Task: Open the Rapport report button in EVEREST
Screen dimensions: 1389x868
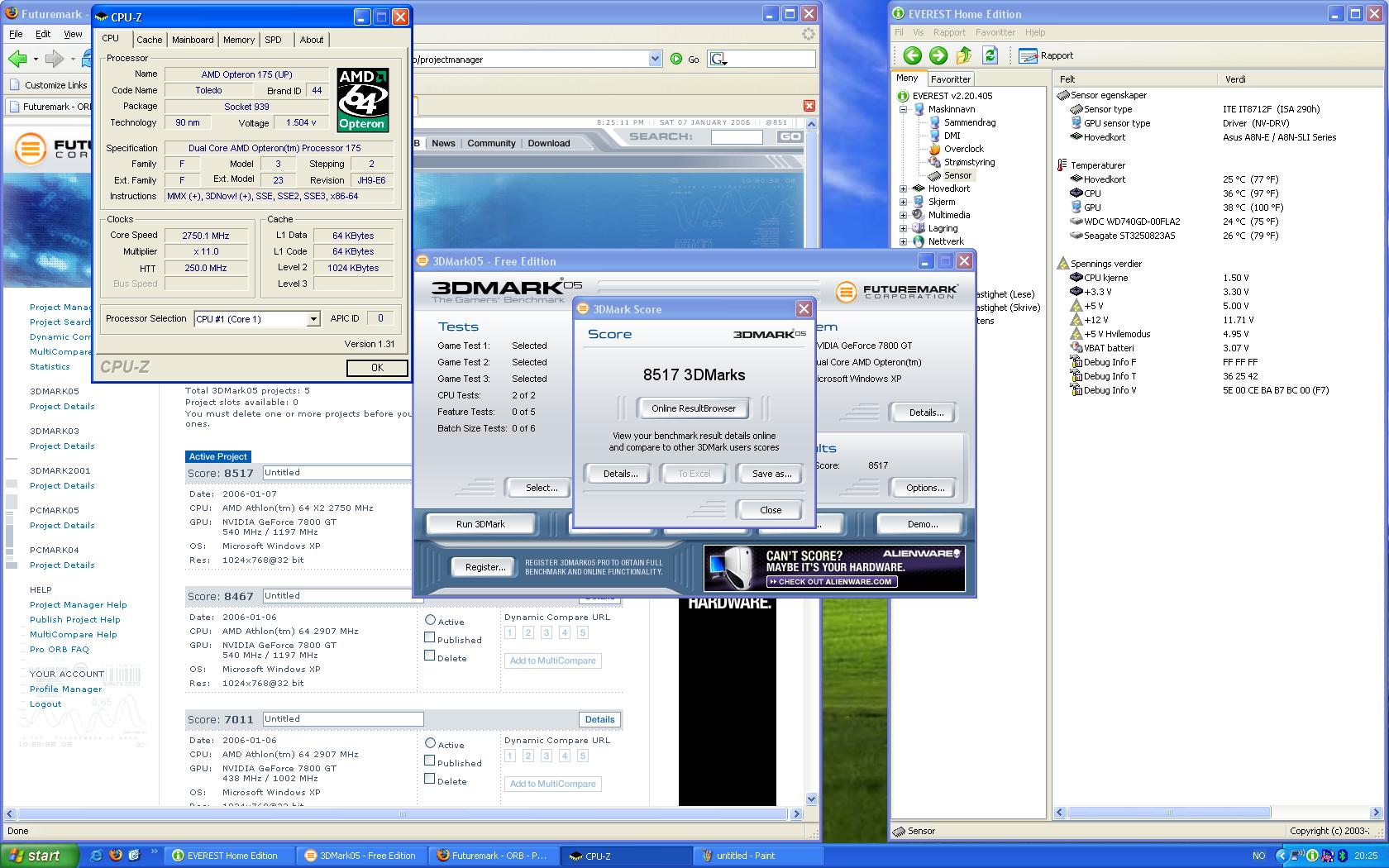Action: (x=1046, y=55)
